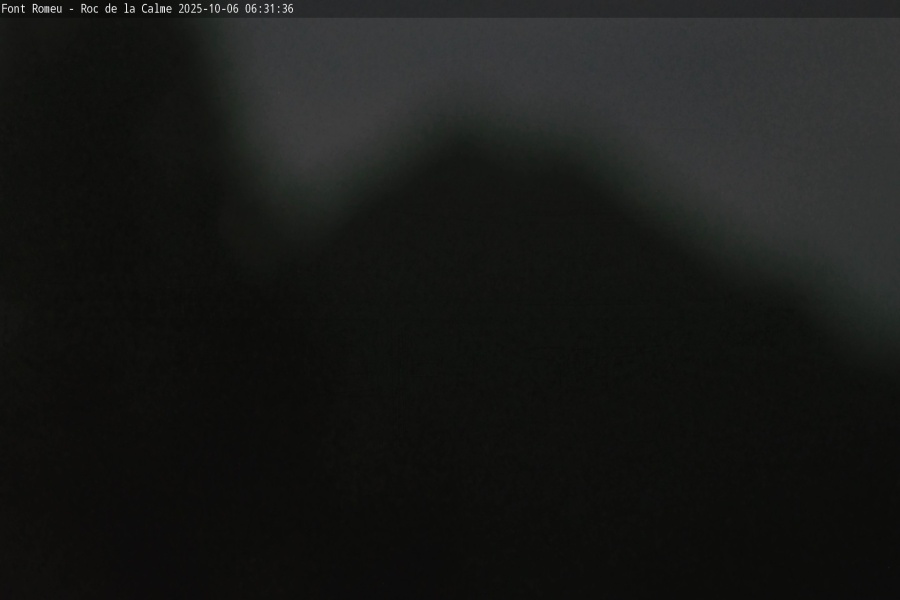Click the hour "06" in the timestamp
The image size is (900, 600).
point(251,9)
